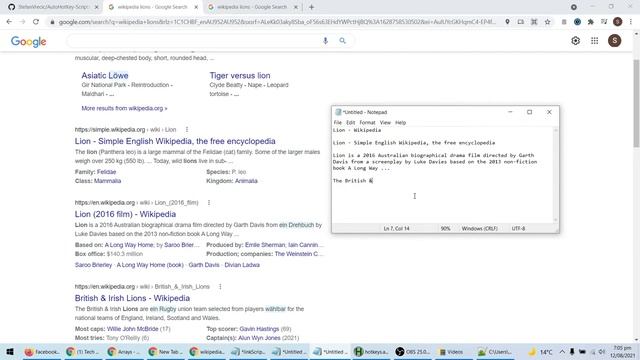Click Windows (CRLF) in Notepad status bar
This screenshot has width=640, height=360.
point(480,229)
